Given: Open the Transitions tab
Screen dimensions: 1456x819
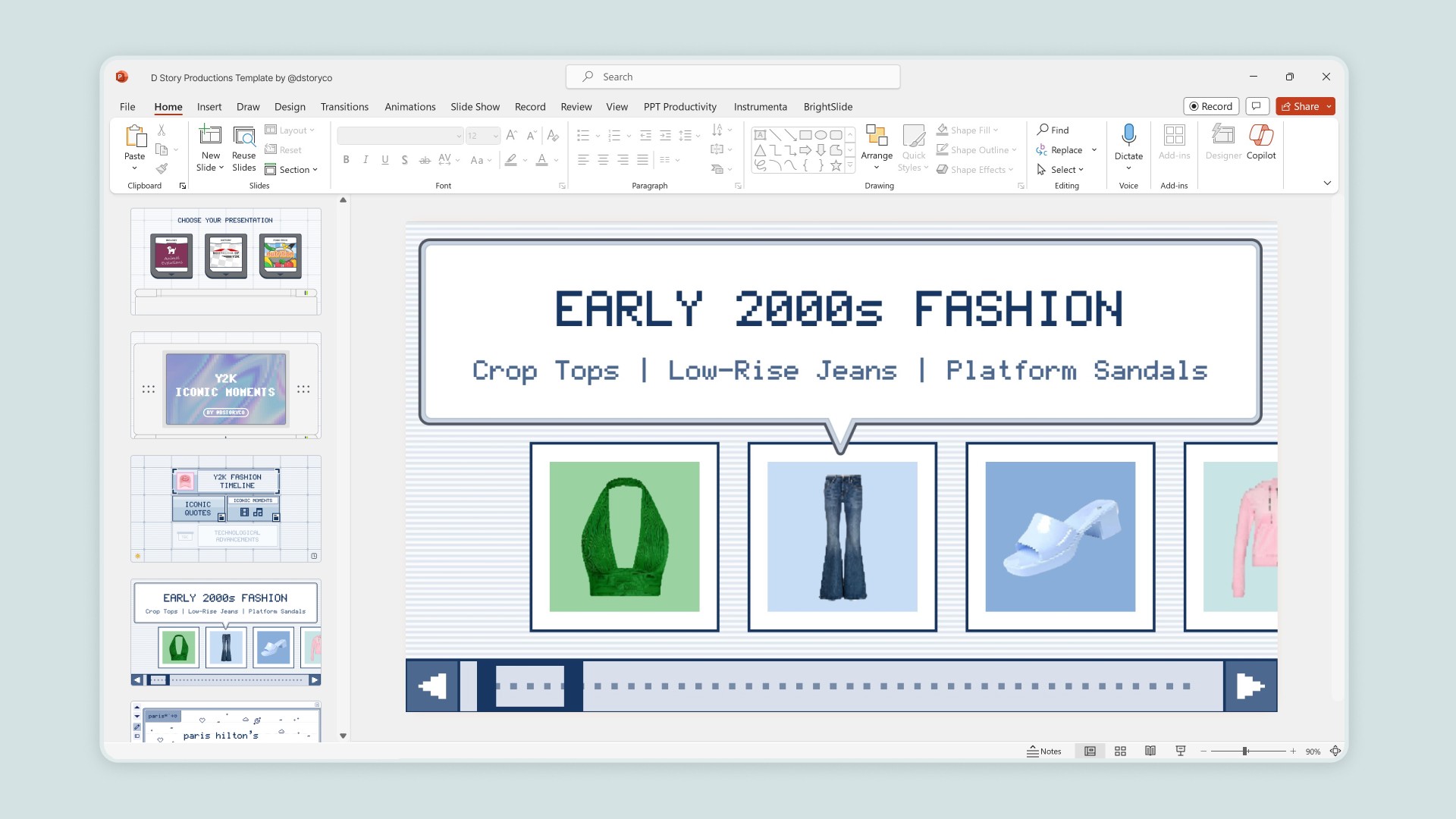Looking at the screenshot, I should coord(344,107).
